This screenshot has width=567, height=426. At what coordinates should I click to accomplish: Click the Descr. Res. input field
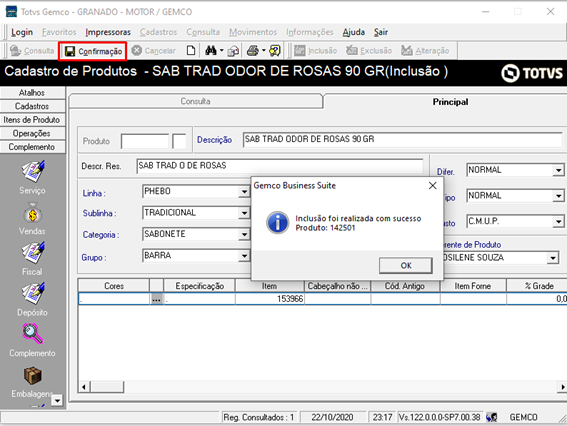[x=280, y=166]
